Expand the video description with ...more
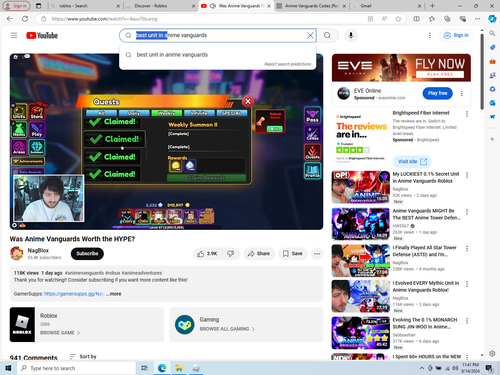 coord(114,294)
